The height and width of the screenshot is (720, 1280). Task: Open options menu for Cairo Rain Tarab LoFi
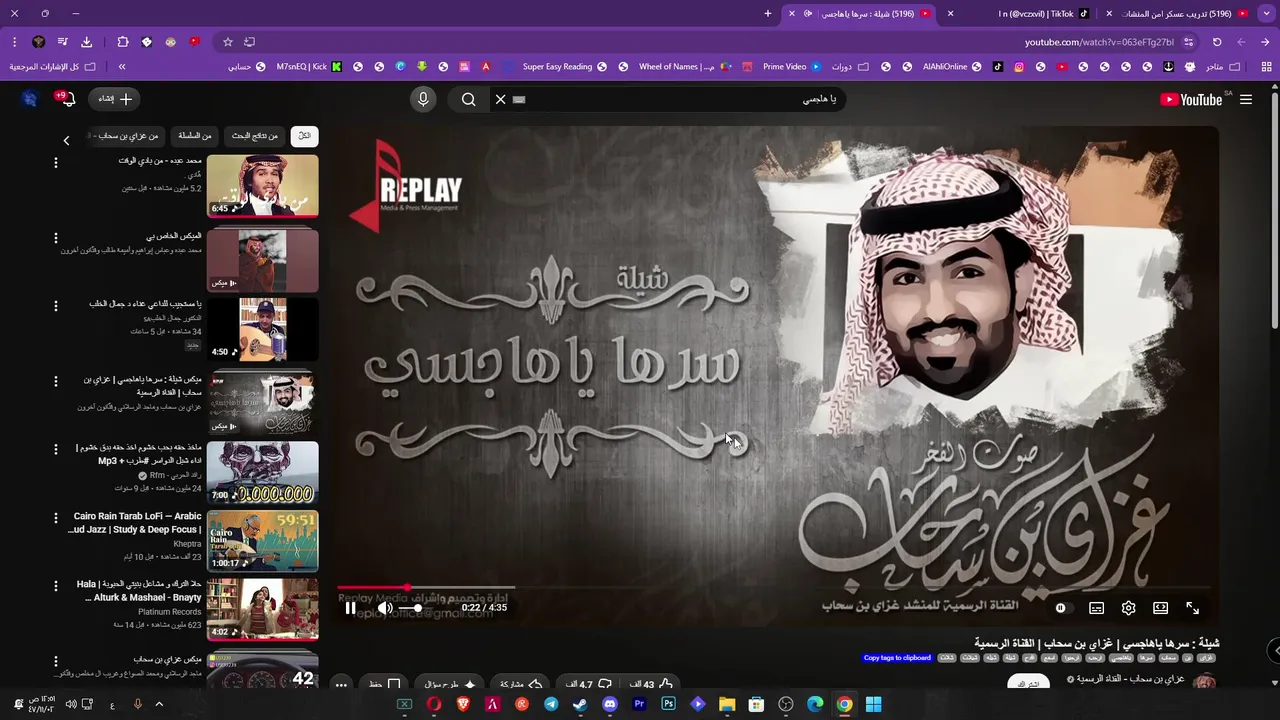(x=56, y=518)
